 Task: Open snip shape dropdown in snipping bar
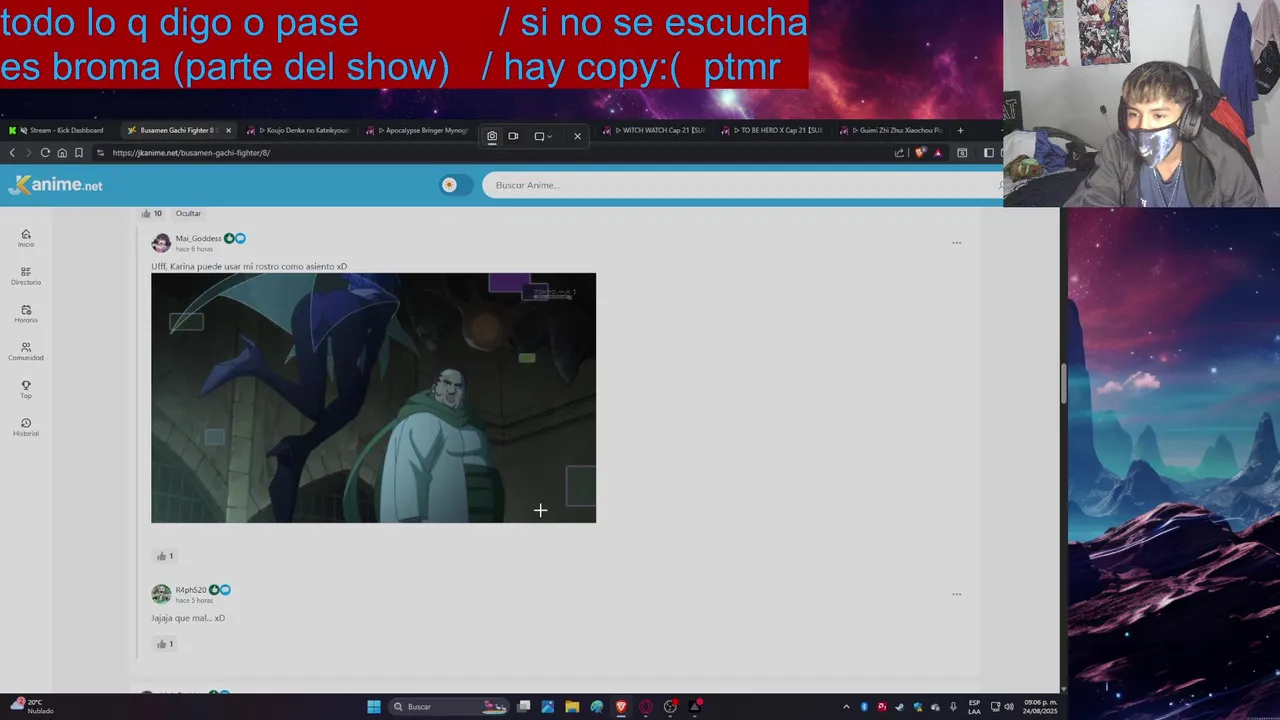click(543, 136)
